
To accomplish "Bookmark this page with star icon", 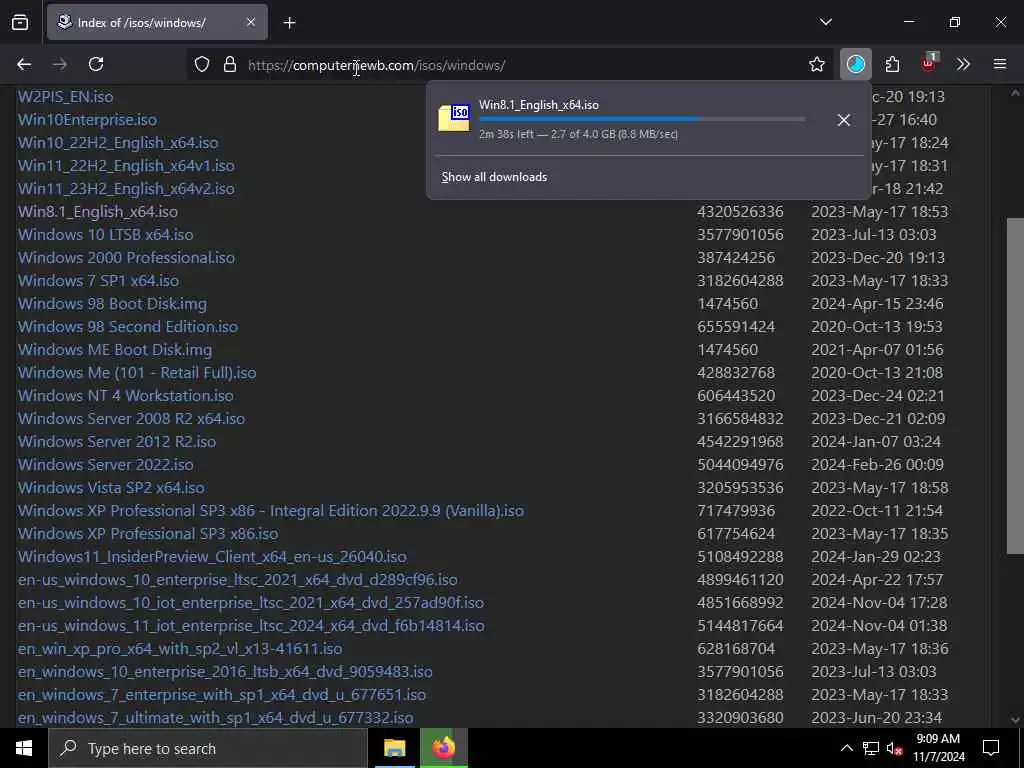I will (816, 64).
